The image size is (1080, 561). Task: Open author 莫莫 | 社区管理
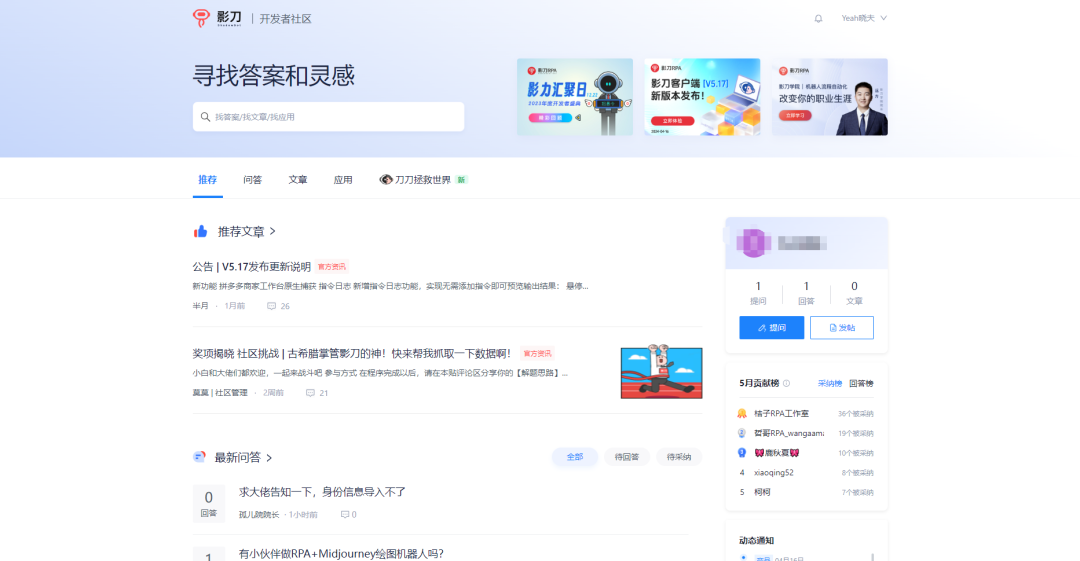[220, 393]
